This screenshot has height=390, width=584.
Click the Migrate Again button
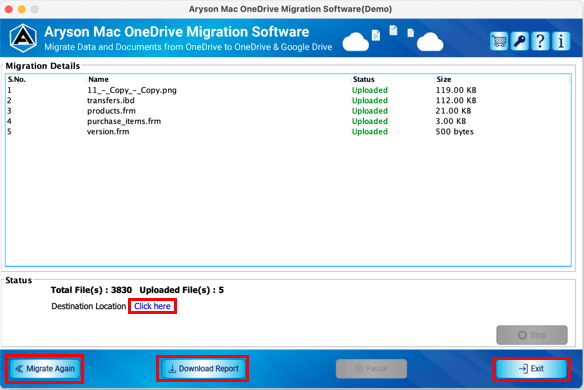[45, 369]
